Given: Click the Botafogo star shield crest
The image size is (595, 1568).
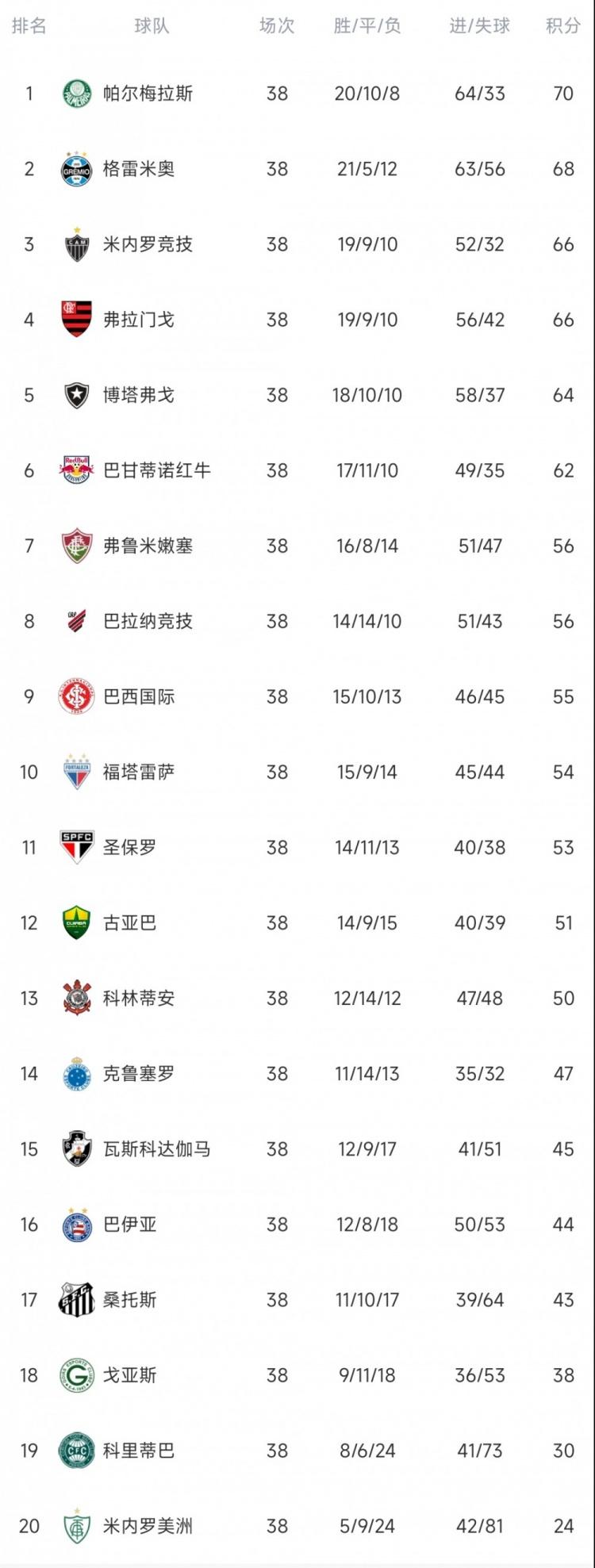Looking at the screenshot, I should tap(77, 395).
